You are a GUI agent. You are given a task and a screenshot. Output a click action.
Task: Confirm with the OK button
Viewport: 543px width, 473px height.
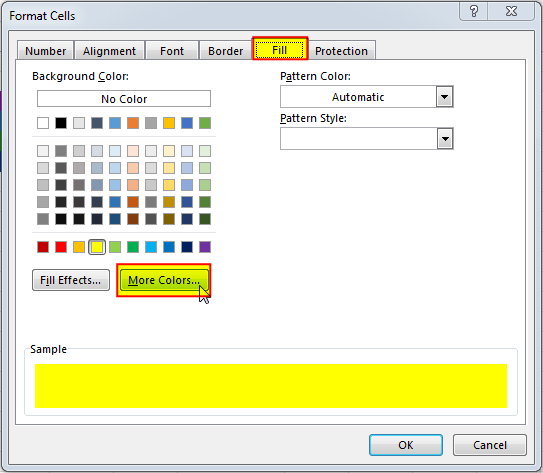click(406, 445)
